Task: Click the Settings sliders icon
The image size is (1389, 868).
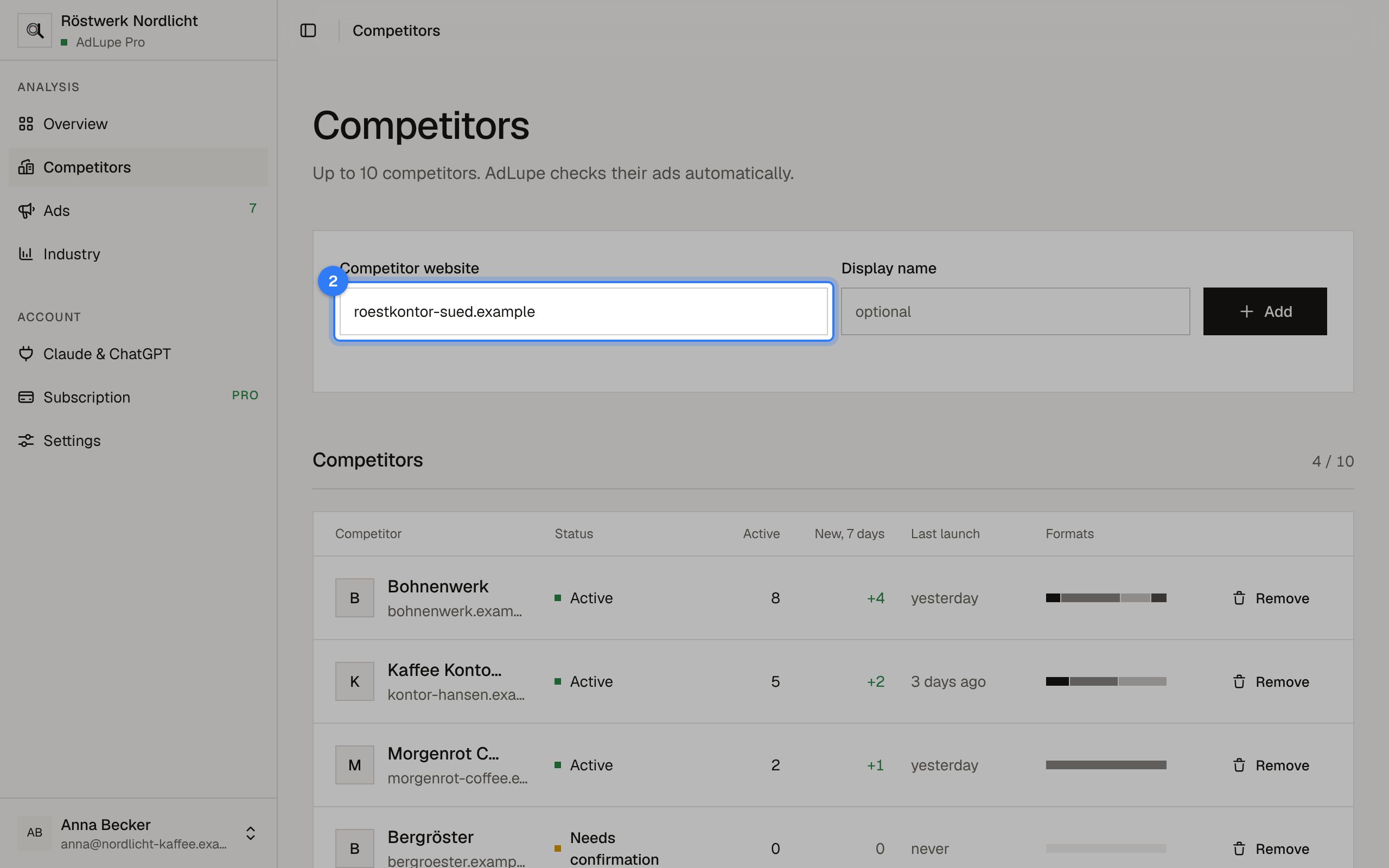Action: (x=26, y=441)
